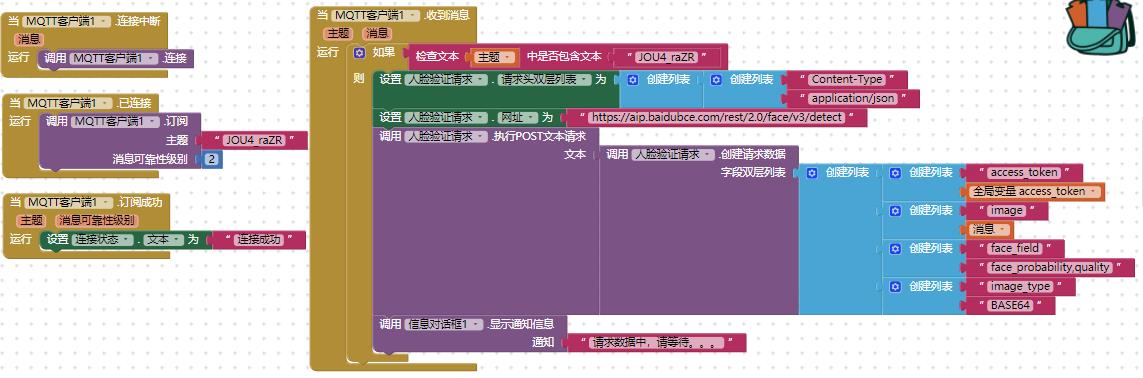Click the gear of the 创建列表 holding Content-Type
Viewport: 1143px width, 378px height.
[x=717, y=79]
